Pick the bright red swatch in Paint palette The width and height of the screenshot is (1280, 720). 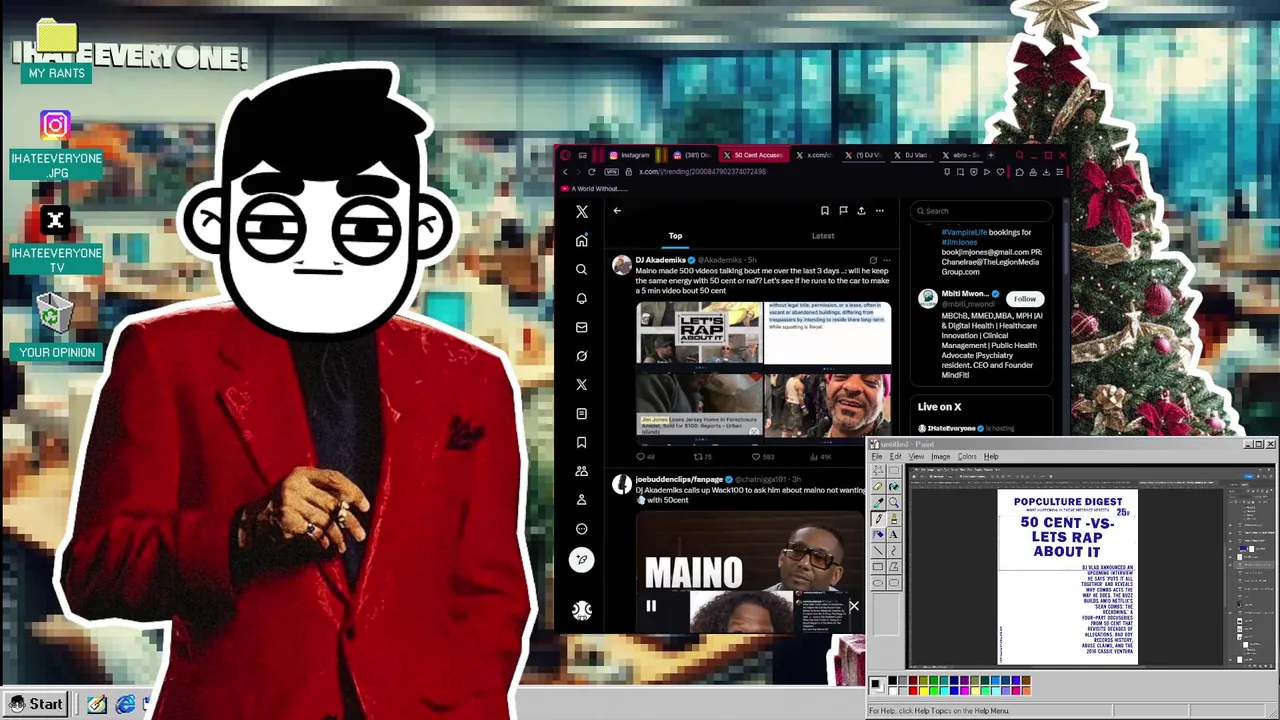coord(913,691)
